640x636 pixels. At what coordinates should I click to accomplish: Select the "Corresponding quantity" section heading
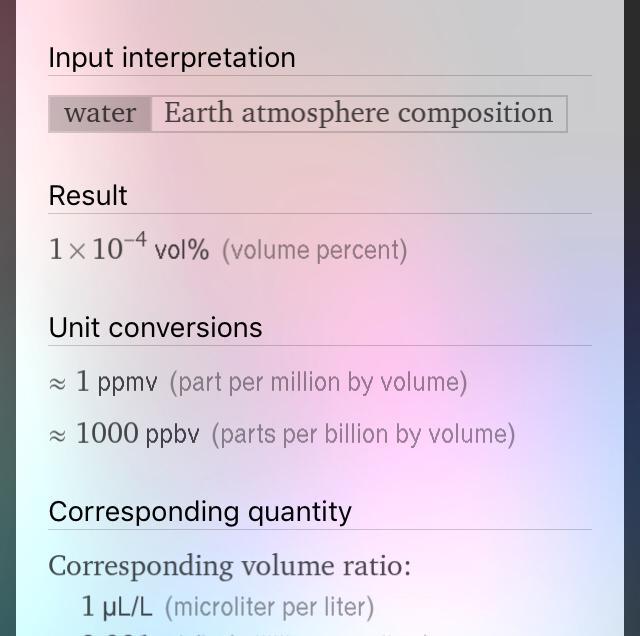coord(200,511)
